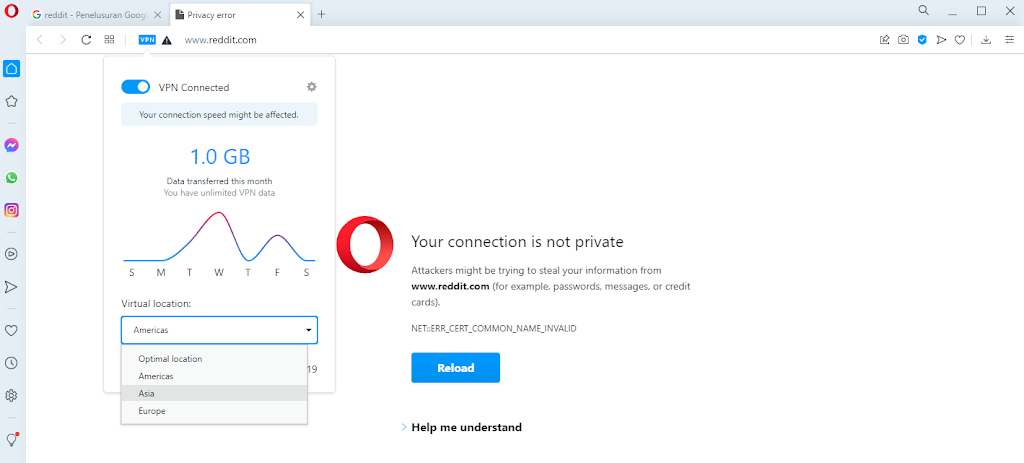This screenshot has width=1024, height=463.
Task: Open the ad blocker shield icon
Action: coord(922,40)
